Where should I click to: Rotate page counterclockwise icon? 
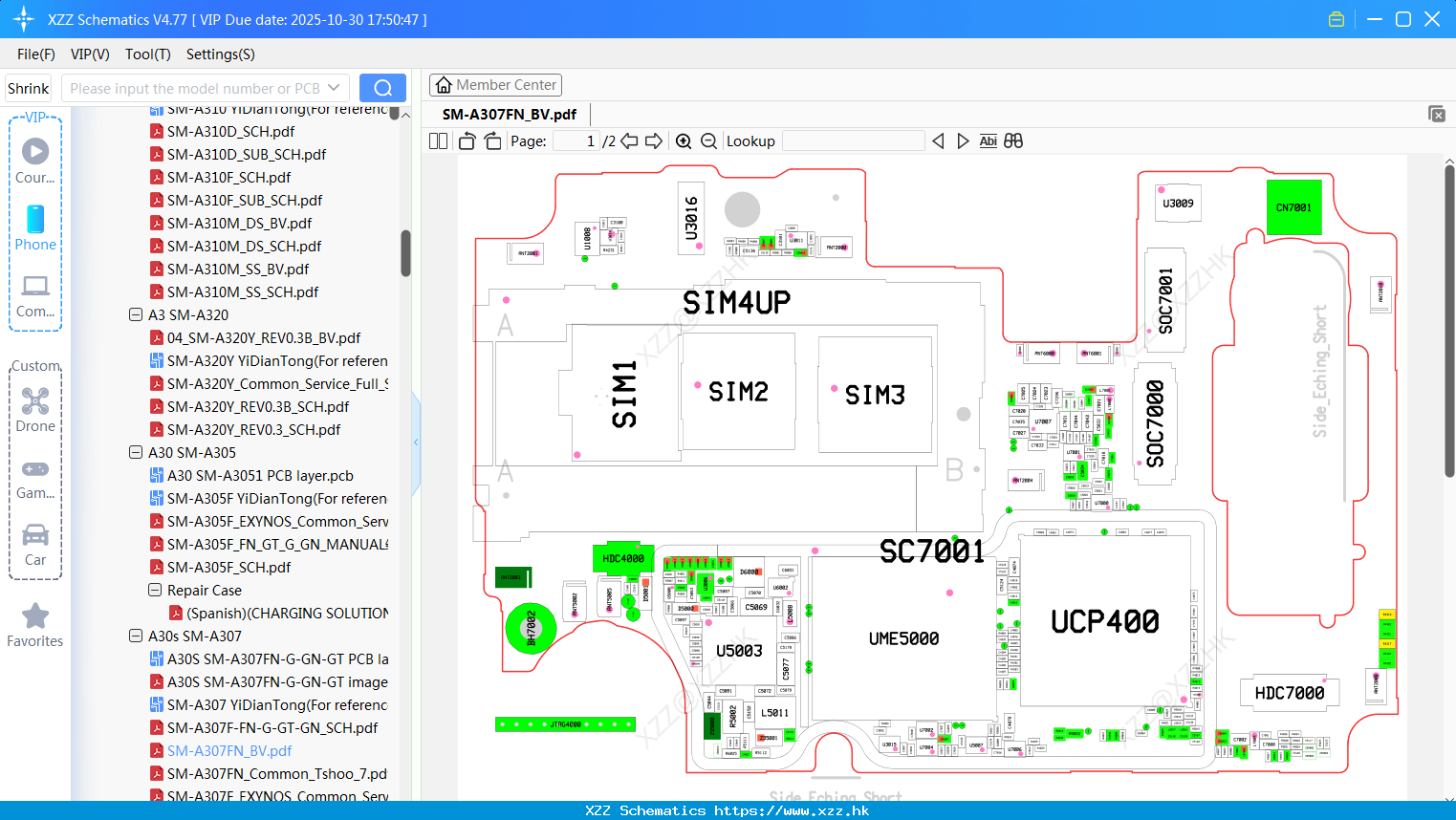(467, 140)
